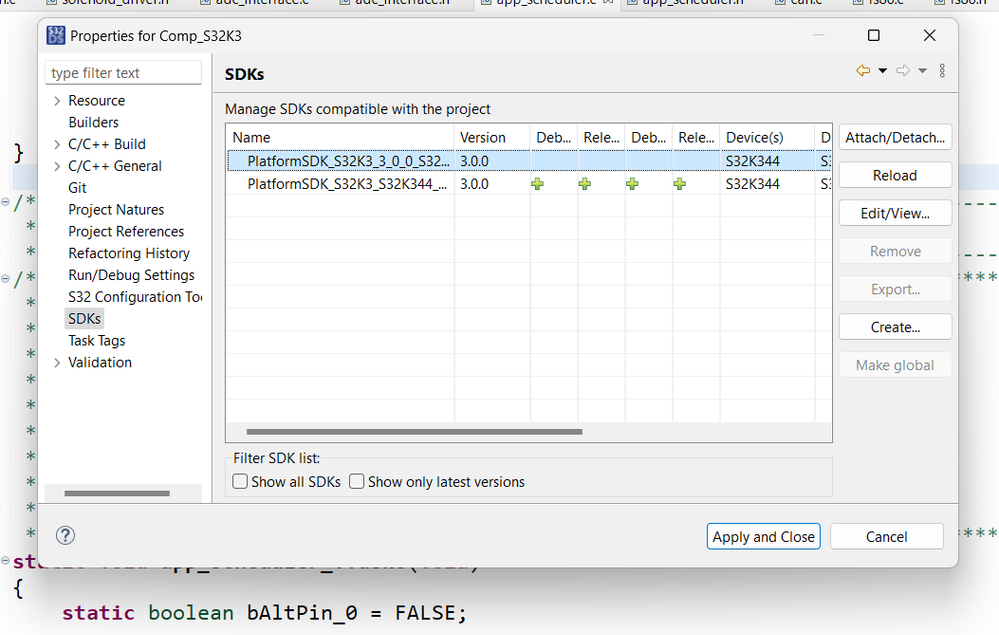Open the view menu three-dots icon

[942, 71]
